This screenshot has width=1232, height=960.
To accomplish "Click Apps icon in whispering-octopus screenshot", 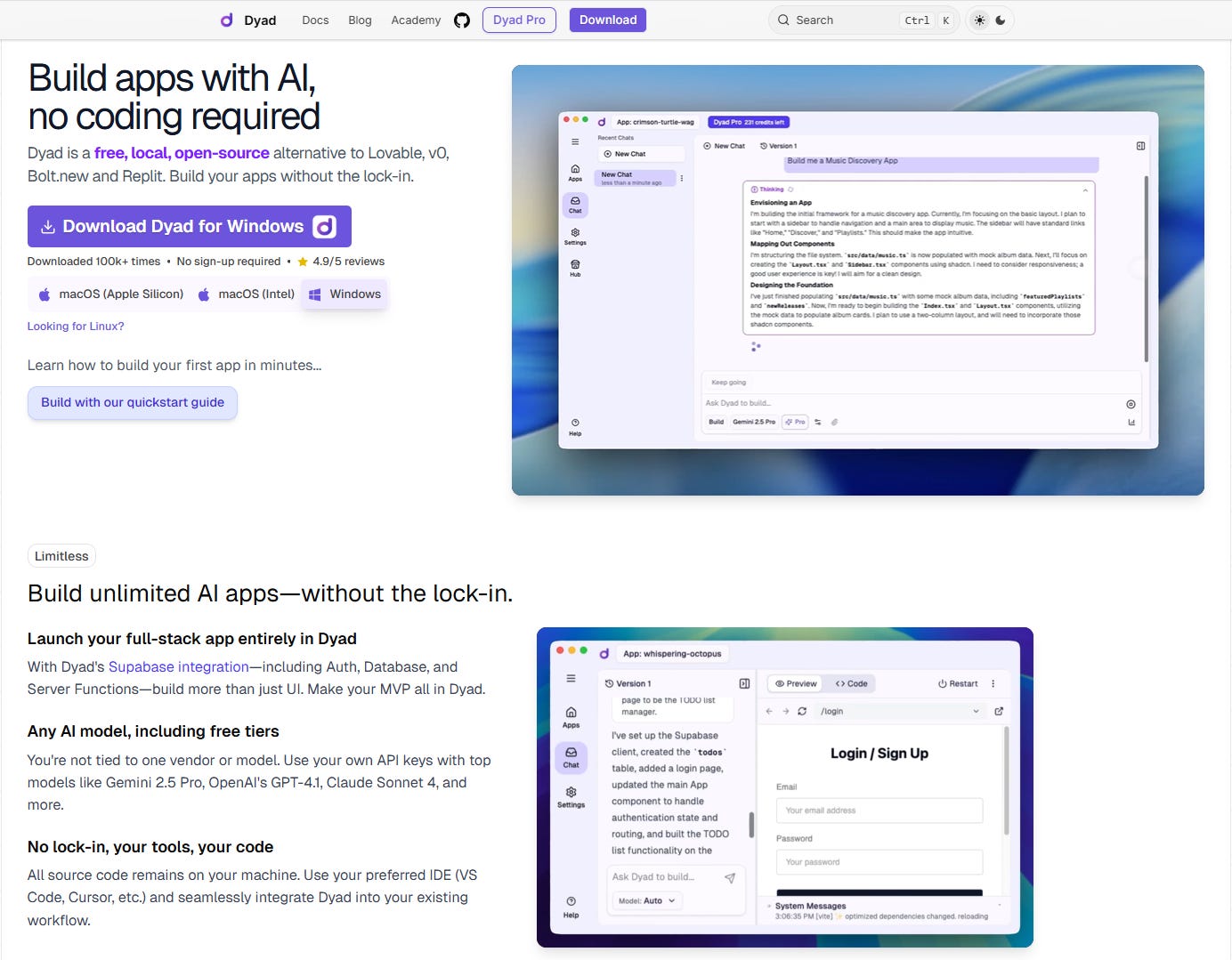I will [x=571, y=717].
